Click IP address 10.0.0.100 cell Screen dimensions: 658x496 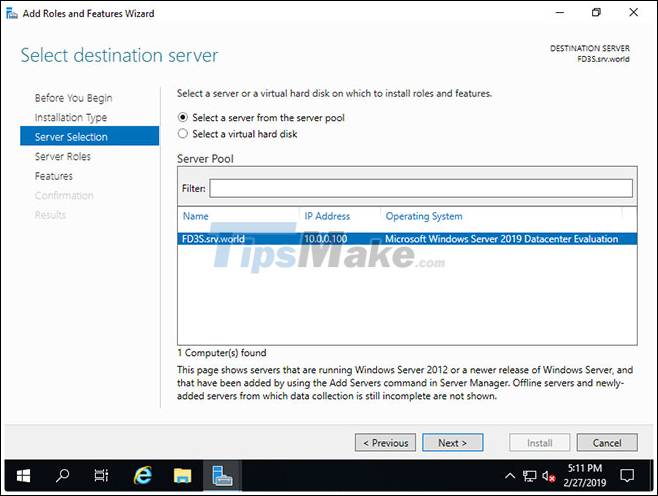(326, 239)
